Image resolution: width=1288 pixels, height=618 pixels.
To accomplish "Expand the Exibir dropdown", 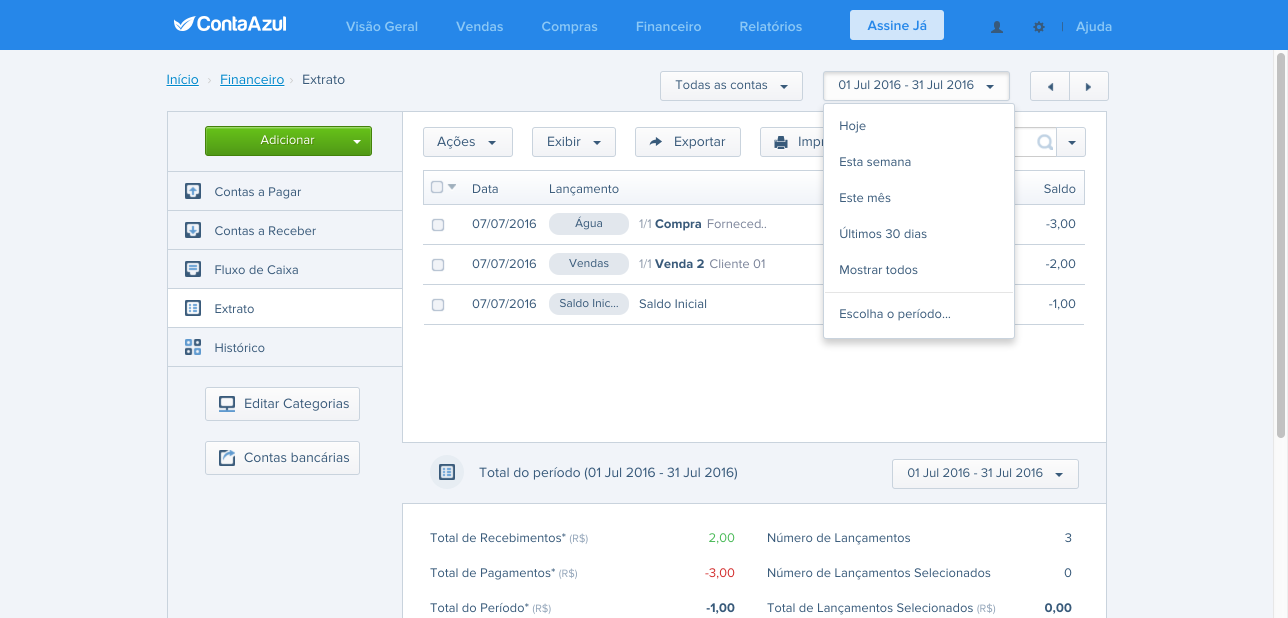I will point(573,142).
